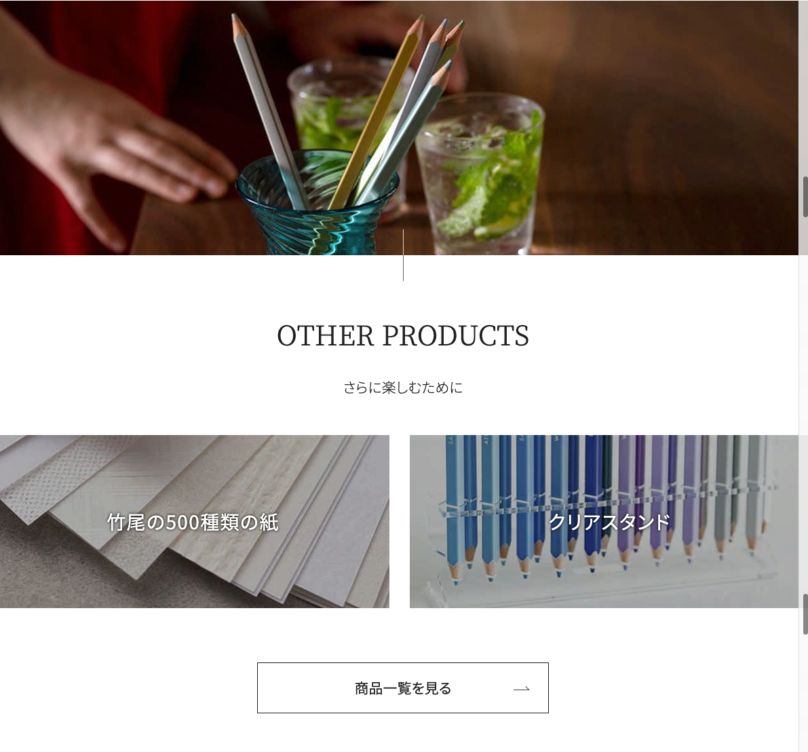
Task: Select the OTHER PRODUCTS heading
Action: click(403, 336)
